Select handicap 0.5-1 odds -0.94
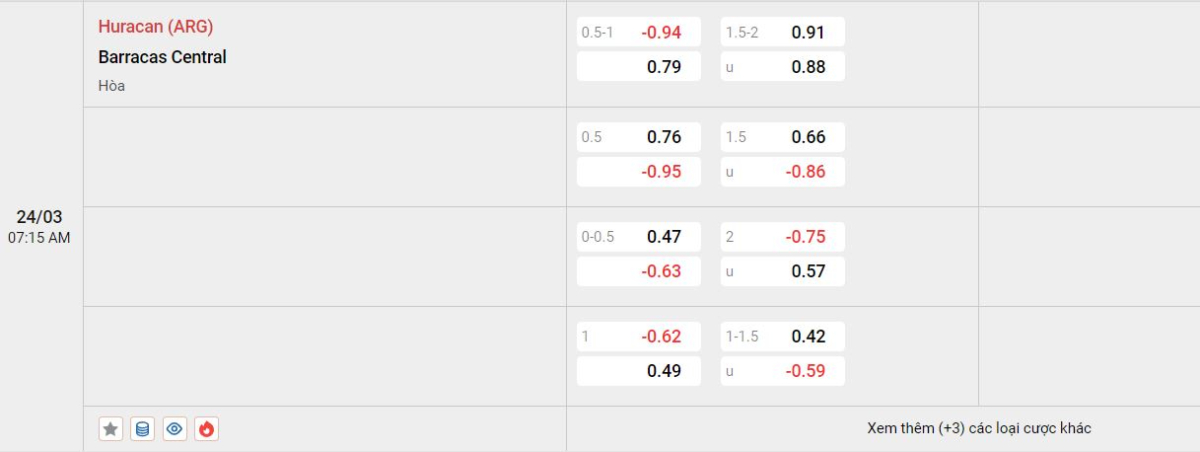The height and width of the screenshot is (452, 1200). (x=639, y=32)
